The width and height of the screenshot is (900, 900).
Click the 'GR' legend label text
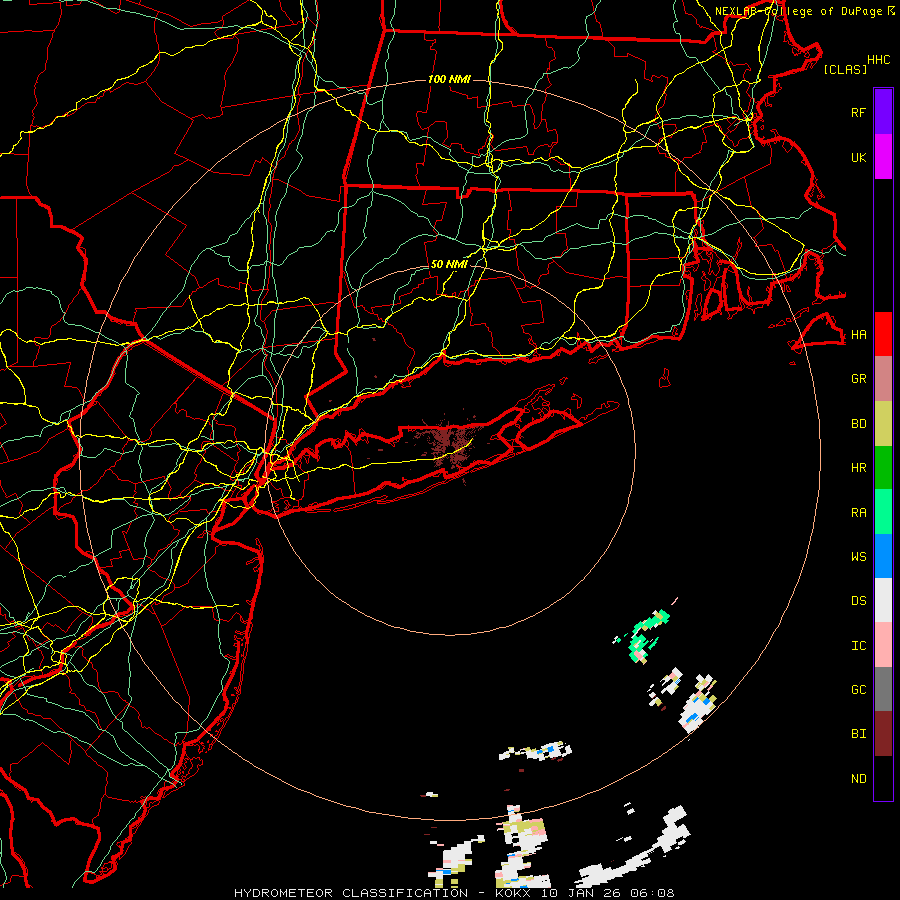coord(858,379)
